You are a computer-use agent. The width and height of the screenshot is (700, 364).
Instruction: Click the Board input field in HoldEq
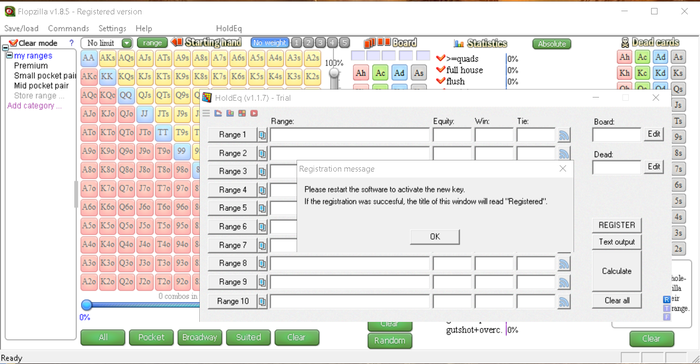click(x=617, y=134)
